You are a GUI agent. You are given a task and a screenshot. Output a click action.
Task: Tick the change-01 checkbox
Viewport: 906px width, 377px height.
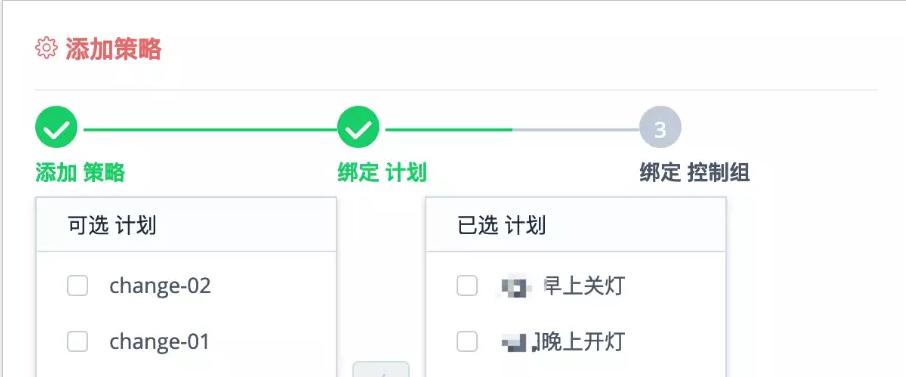click(x=77, y=342)
